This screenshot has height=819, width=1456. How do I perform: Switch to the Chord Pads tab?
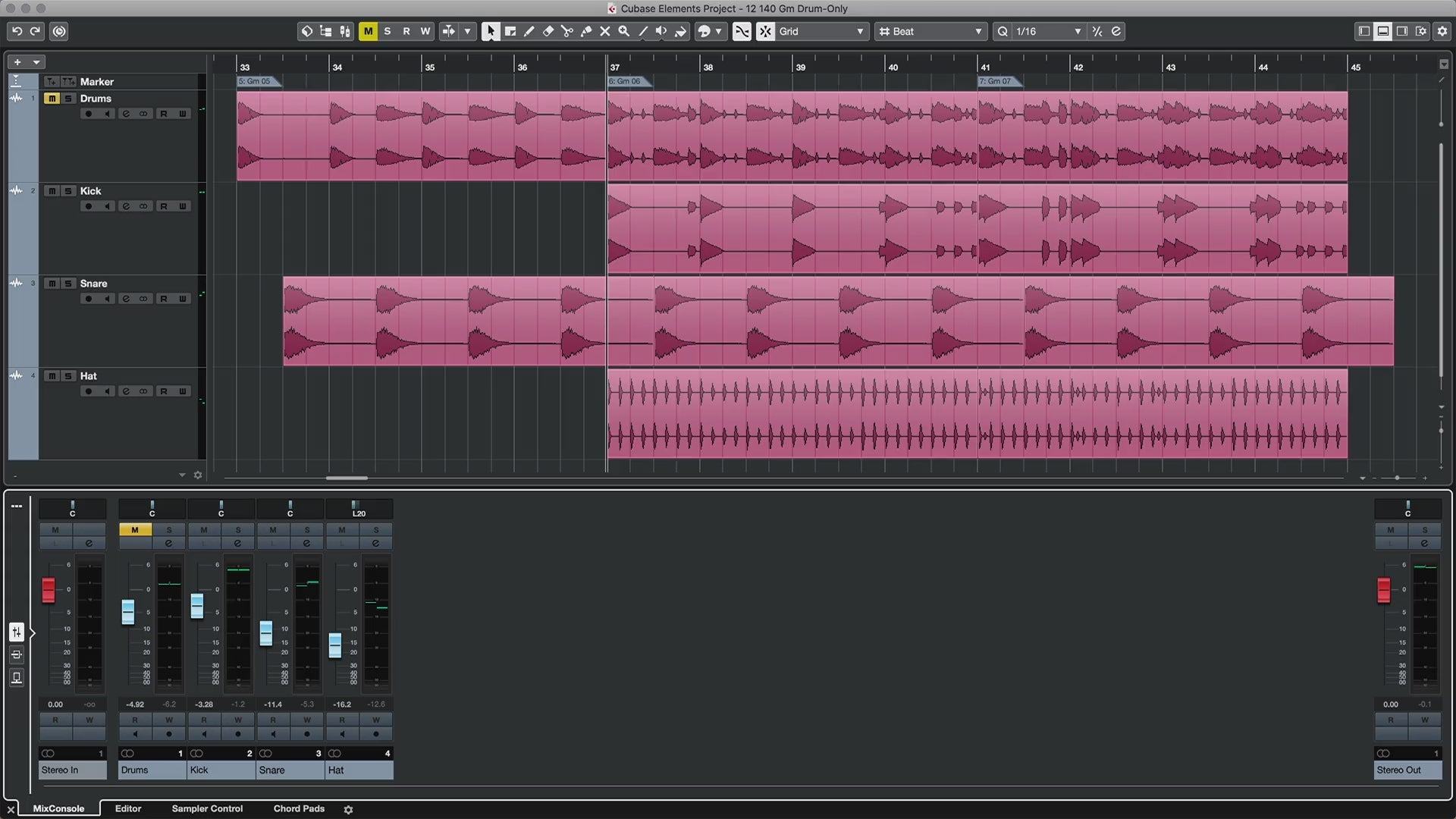[299, 808]
